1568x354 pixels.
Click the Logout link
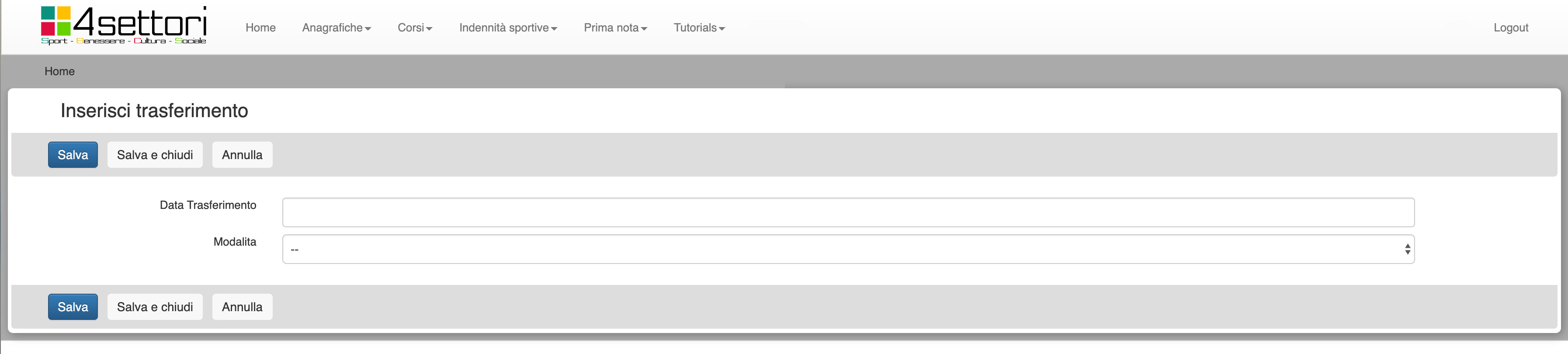[1510, 28]
